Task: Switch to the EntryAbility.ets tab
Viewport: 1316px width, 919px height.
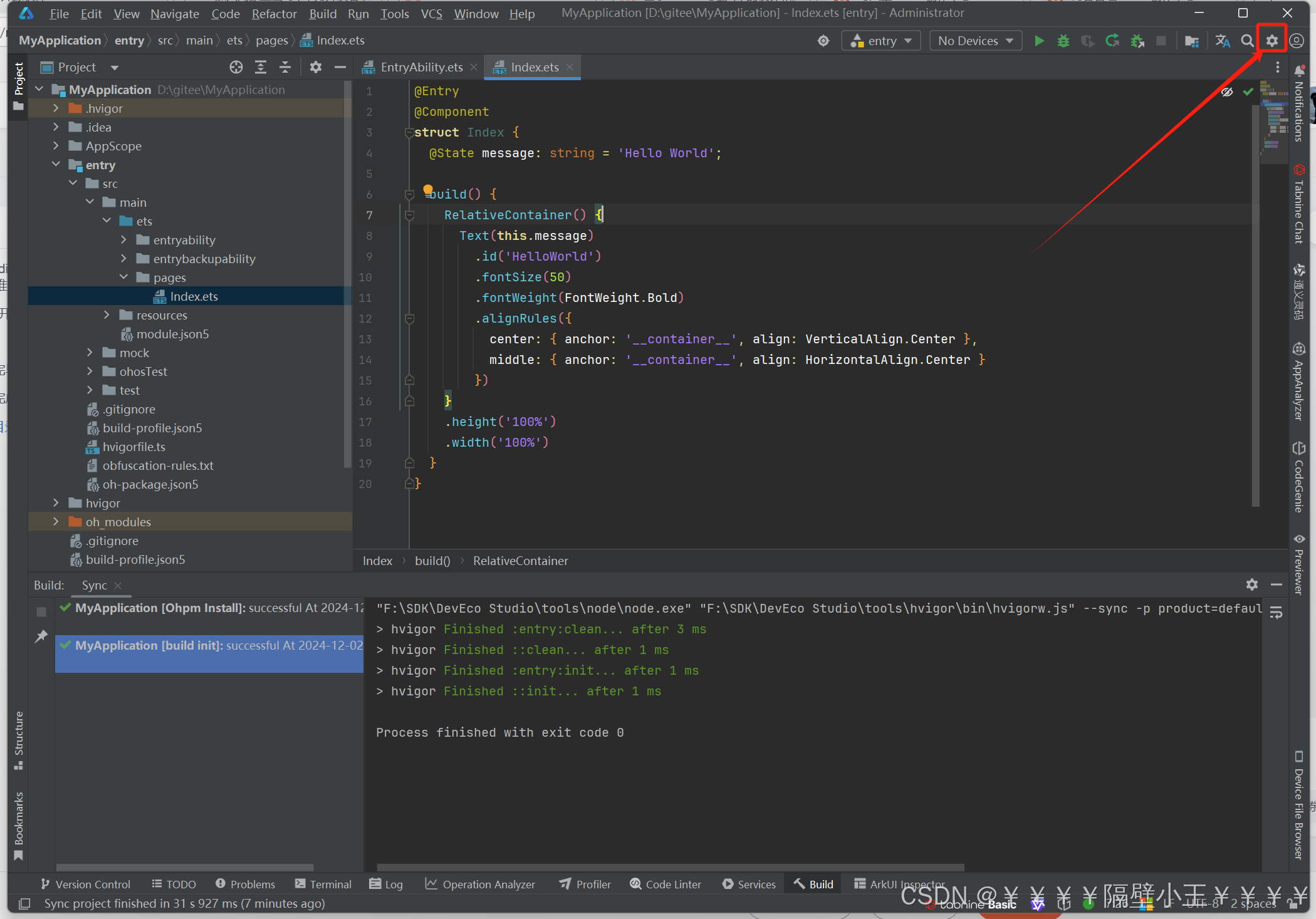Action: (421, 67)
